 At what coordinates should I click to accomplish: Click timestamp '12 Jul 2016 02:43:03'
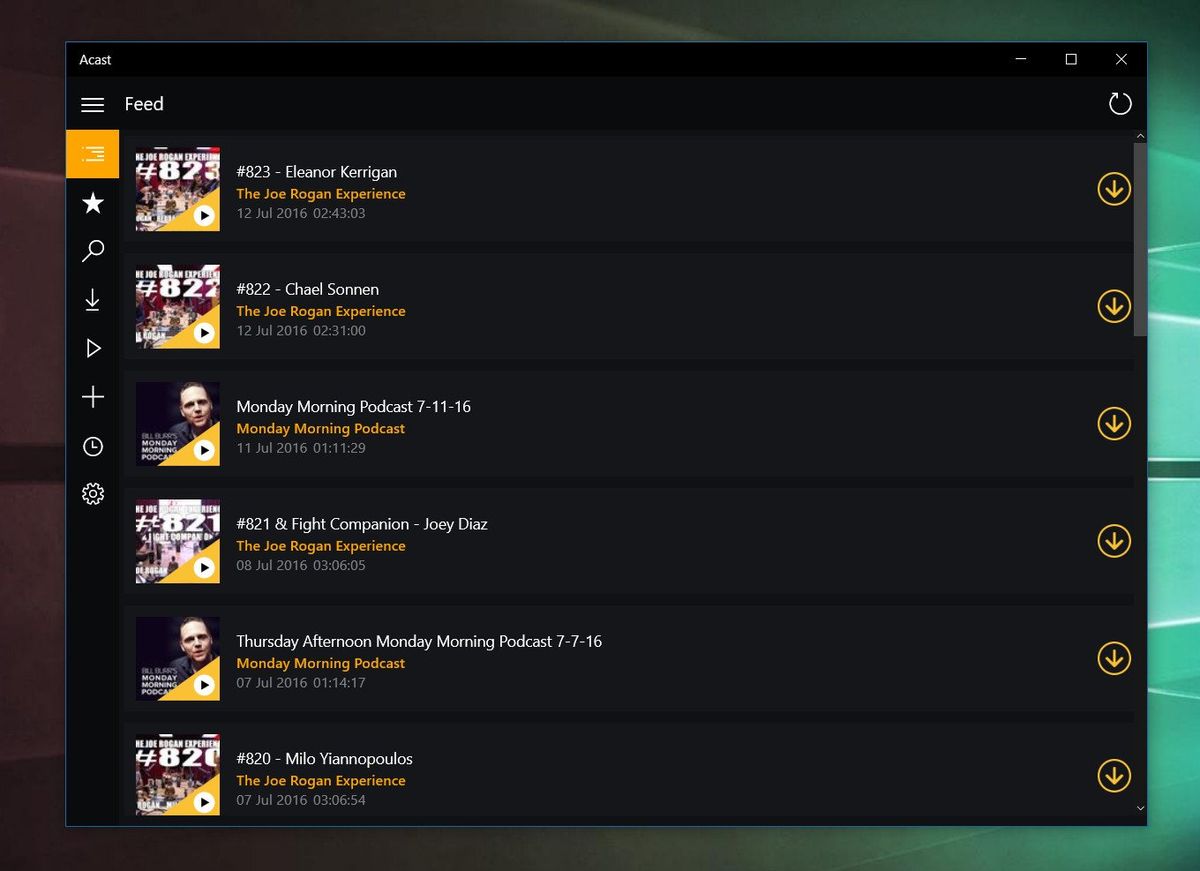click(301, 213)
